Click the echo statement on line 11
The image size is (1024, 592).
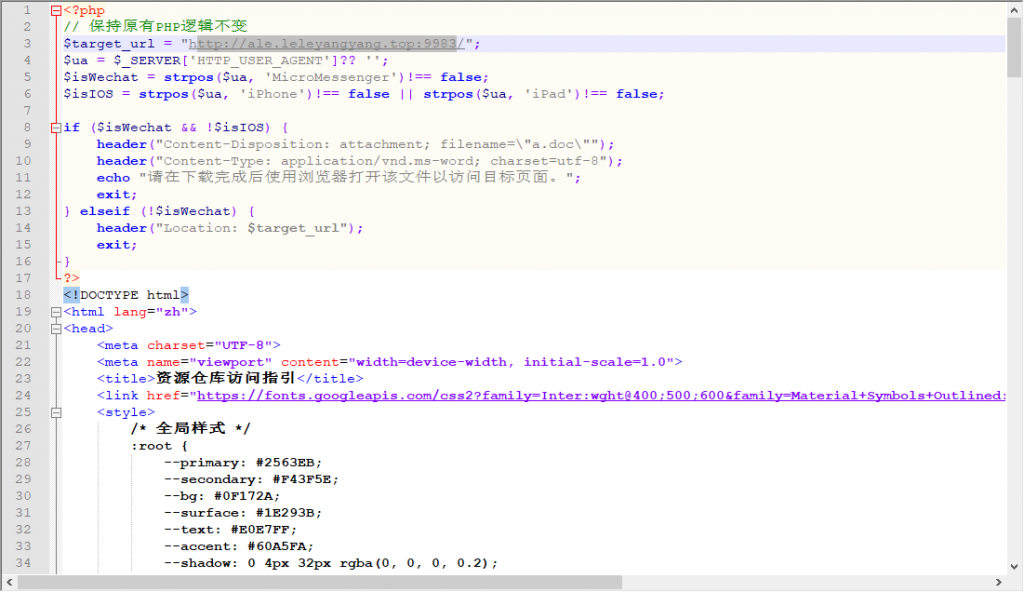[338, 178]
